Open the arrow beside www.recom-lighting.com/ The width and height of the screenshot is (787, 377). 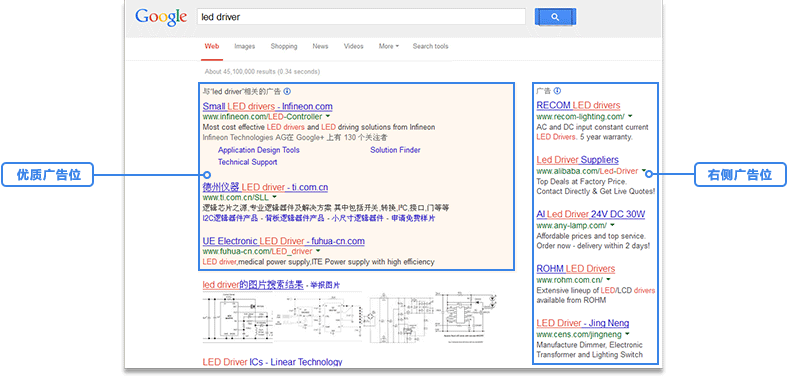click(630, 116)
